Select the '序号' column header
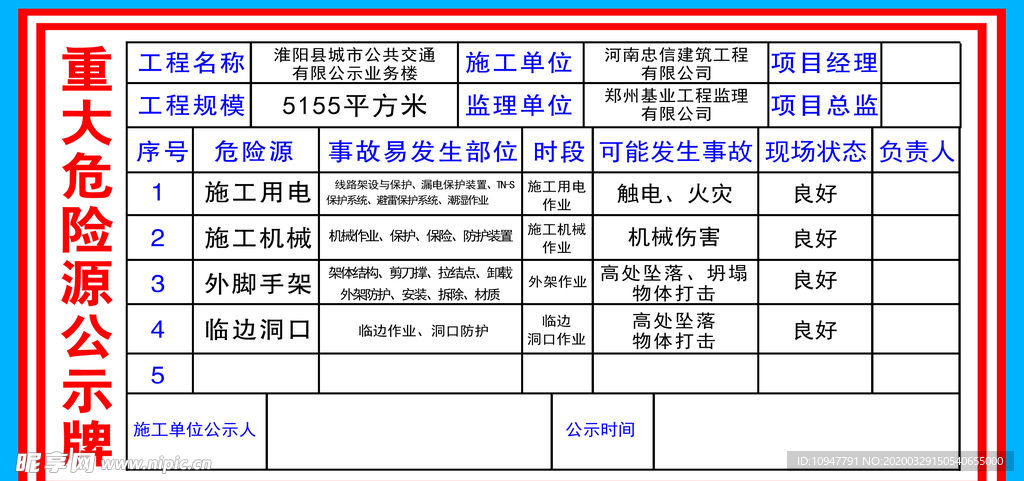 coord(162,152)
